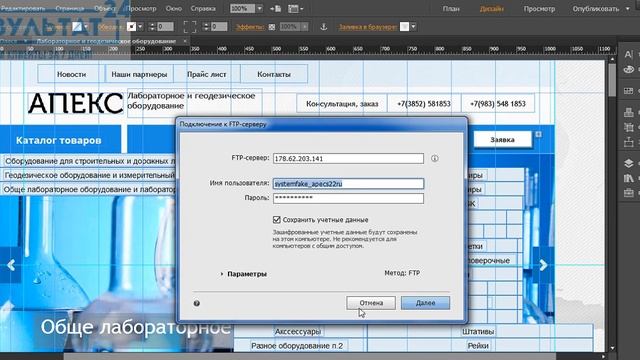Close the Лабораторное и геодезическое оборудование tab
The width and height of the screenshot is (640, 360).
[185, 41]
